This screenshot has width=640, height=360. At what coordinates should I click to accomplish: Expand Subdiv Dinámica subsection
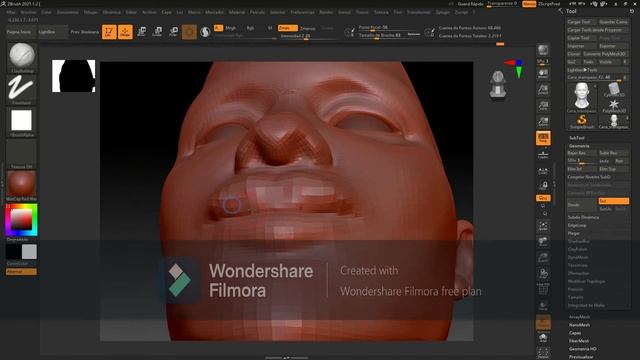point(583,217)
